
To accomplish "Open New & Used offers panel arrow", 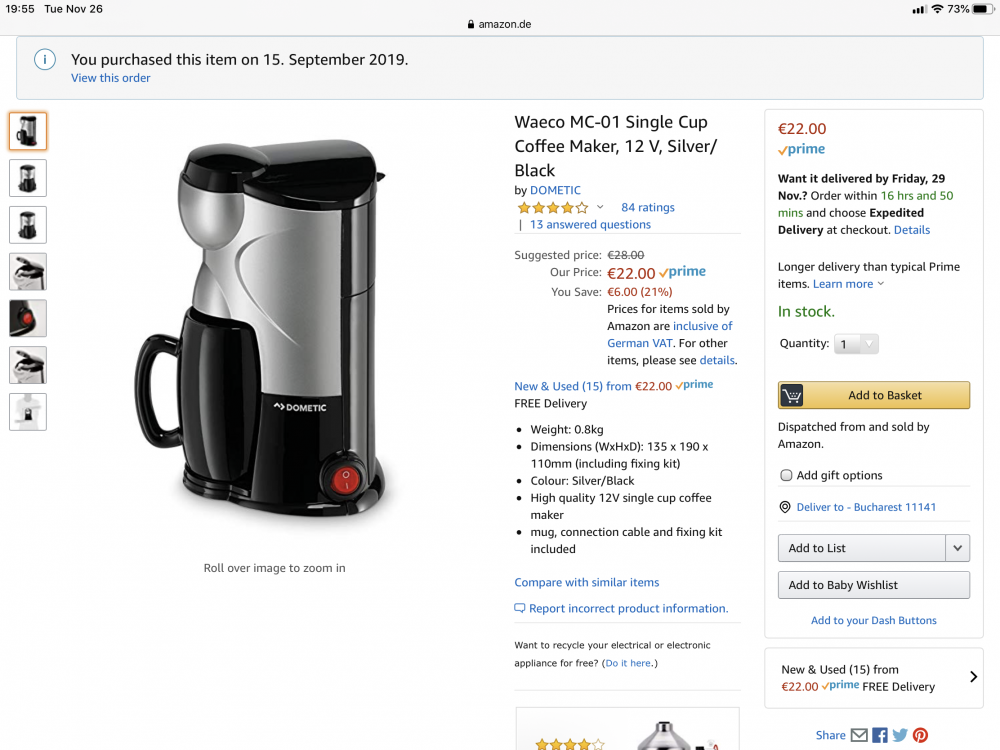I will (x=973, y=677).
